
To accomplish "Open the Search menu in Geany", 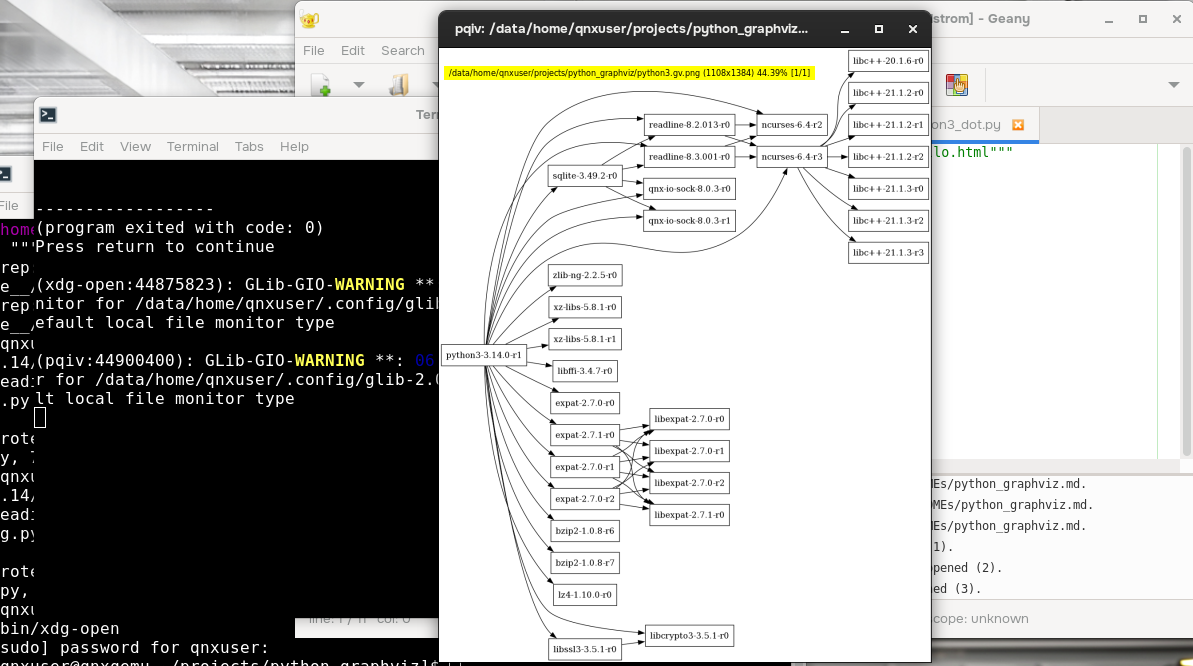I will point(402,50).
